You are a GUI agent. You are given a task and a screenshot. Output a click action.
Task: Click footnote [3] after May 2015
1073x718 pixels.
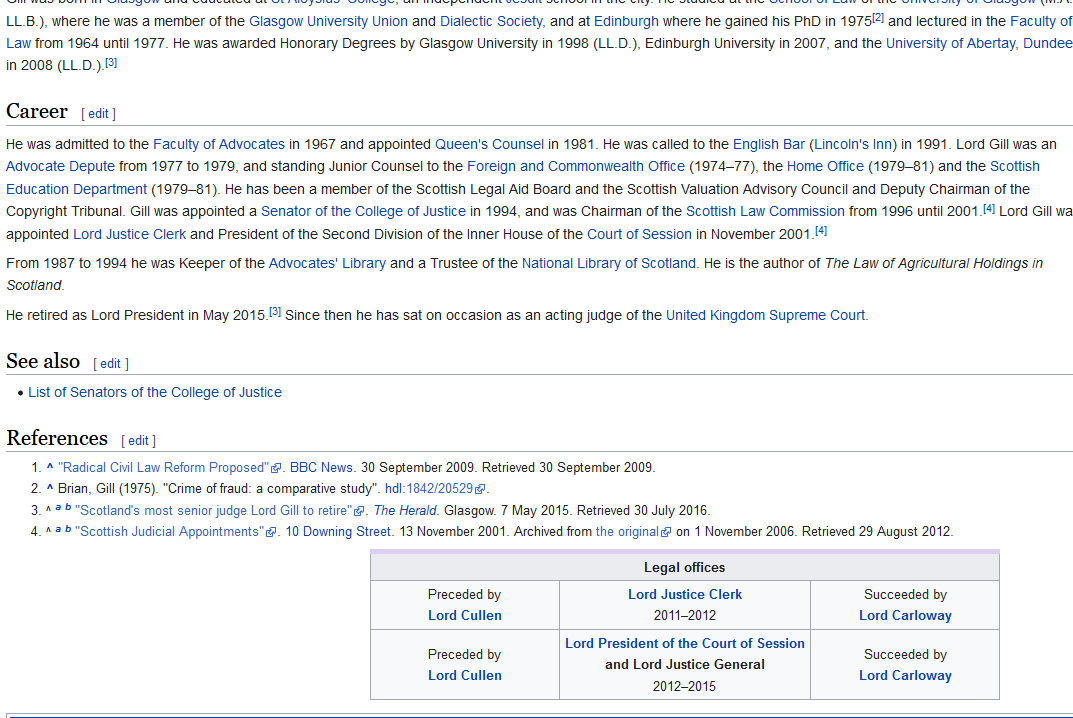(274, 312)
